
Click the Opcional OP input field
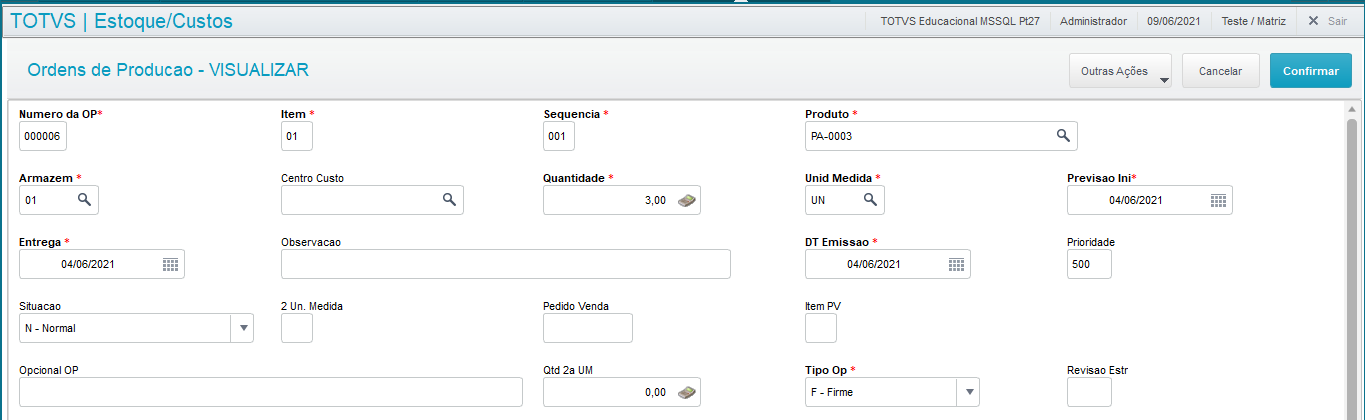click(271, 392)
